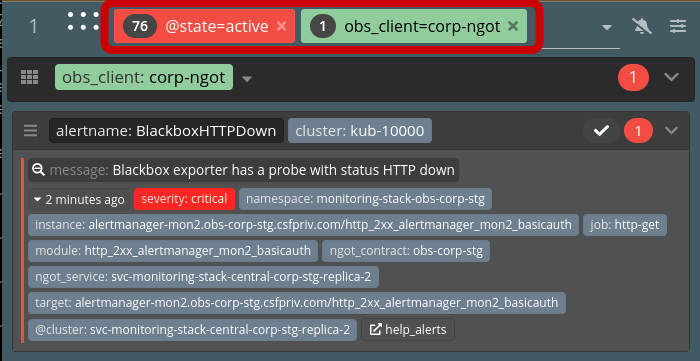Click the checkmark acknowledge button
This screenshot has width=700, height=361.
[x=601, y=130]
